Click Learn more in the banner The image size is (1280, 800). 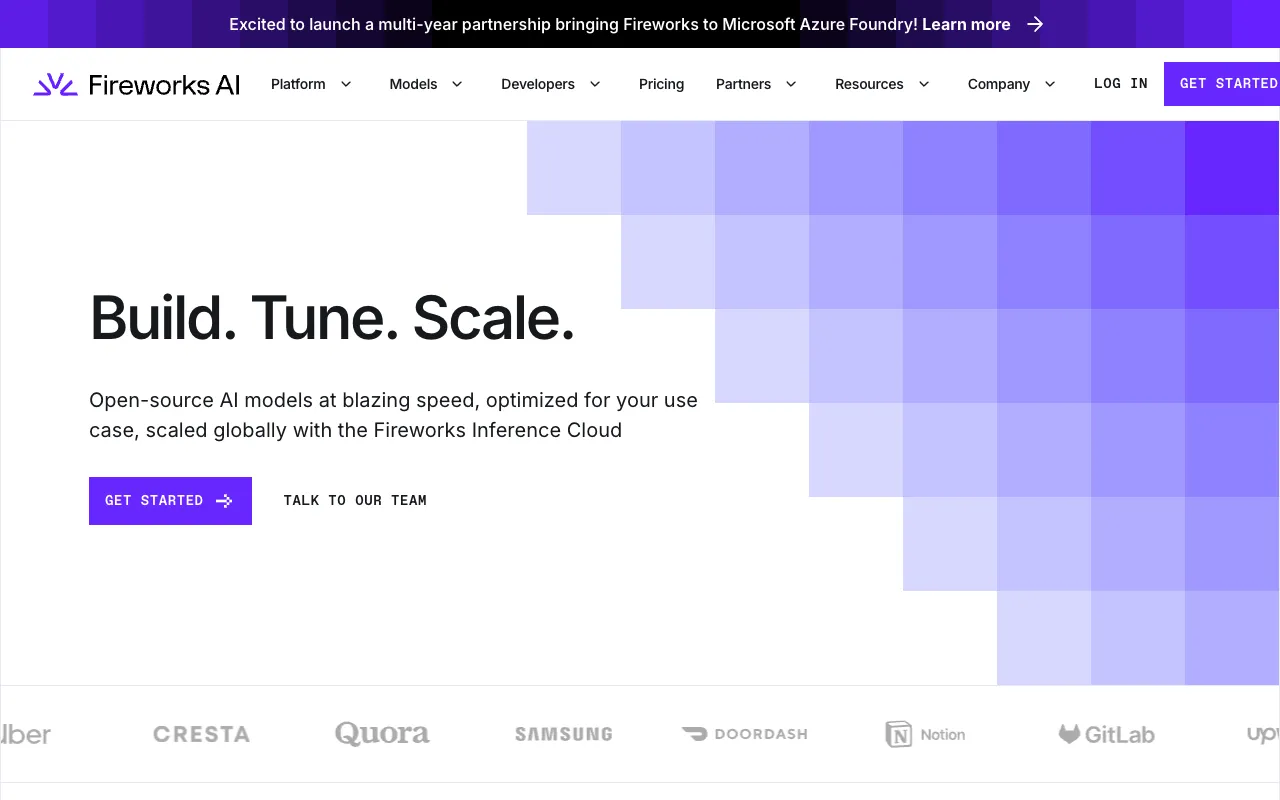tap(966, 24)
